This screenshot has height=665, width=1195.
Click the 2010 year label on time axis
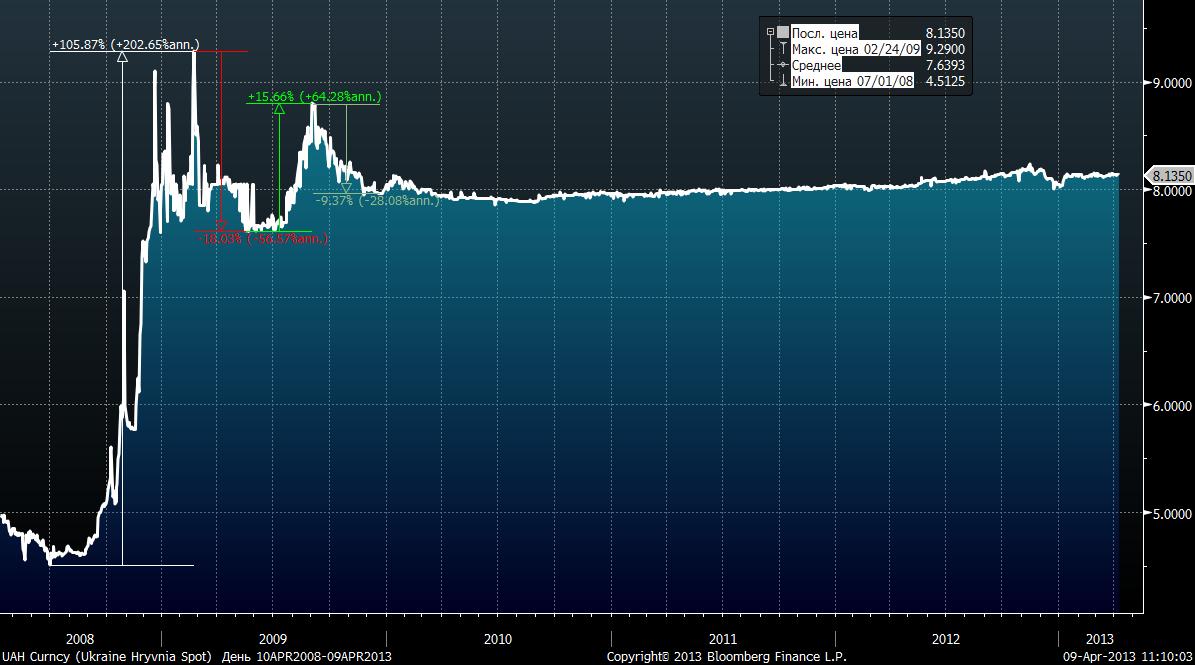pos(498,639)
